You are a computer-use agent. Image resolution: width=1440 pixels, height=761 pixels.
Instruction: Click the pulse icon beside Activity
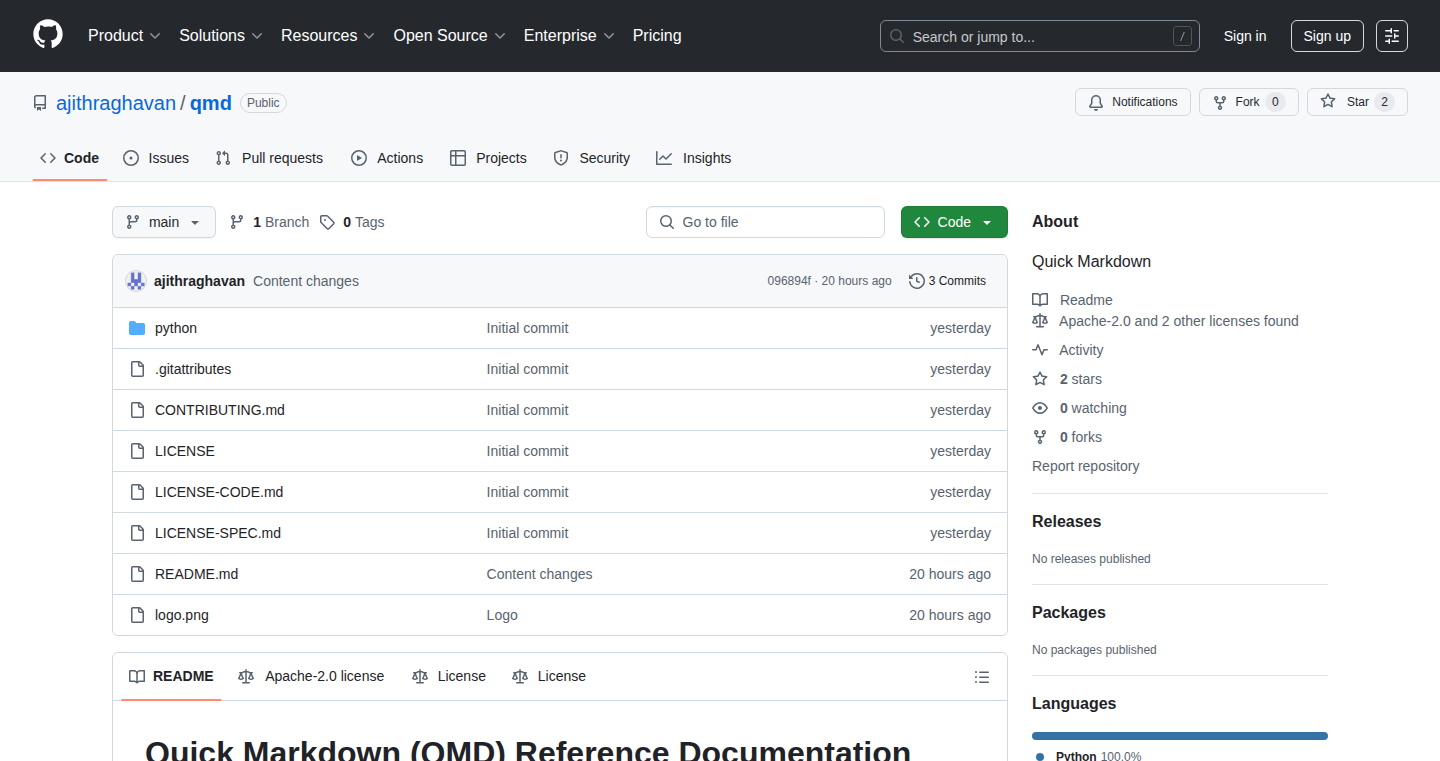click(1040, 350)
